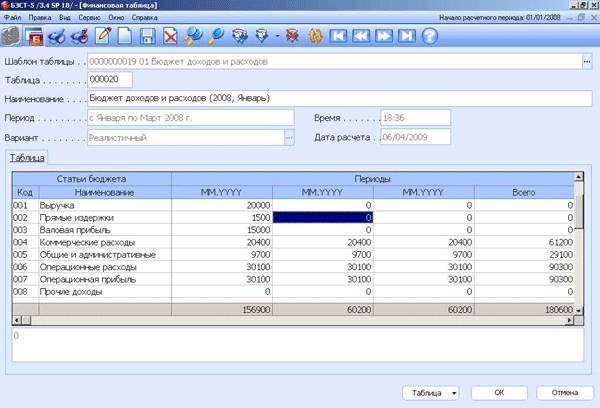Select the Прочие доходы row name
Viewport: 600px width, 408px height.
tap(71, 292)
